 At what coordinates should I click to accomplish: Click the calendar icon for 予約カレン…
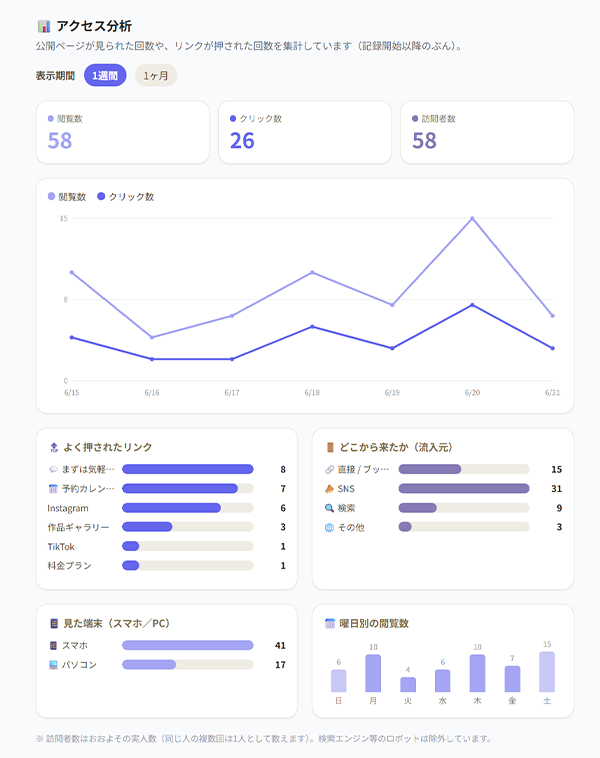pyautogui.click(x=53, y=489)
